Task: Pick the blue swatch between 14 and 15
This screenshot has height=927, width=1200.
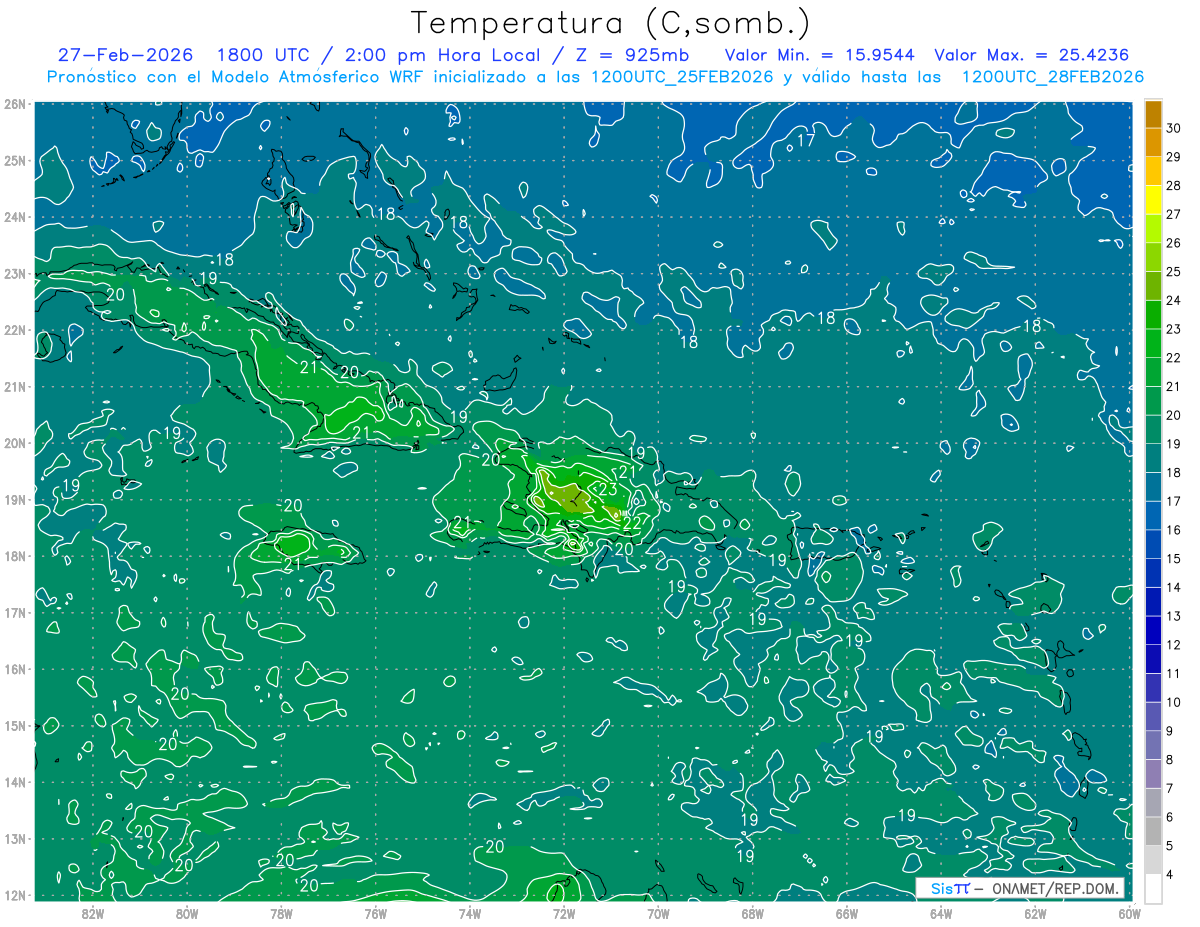Action: (x=1153, y=573)
